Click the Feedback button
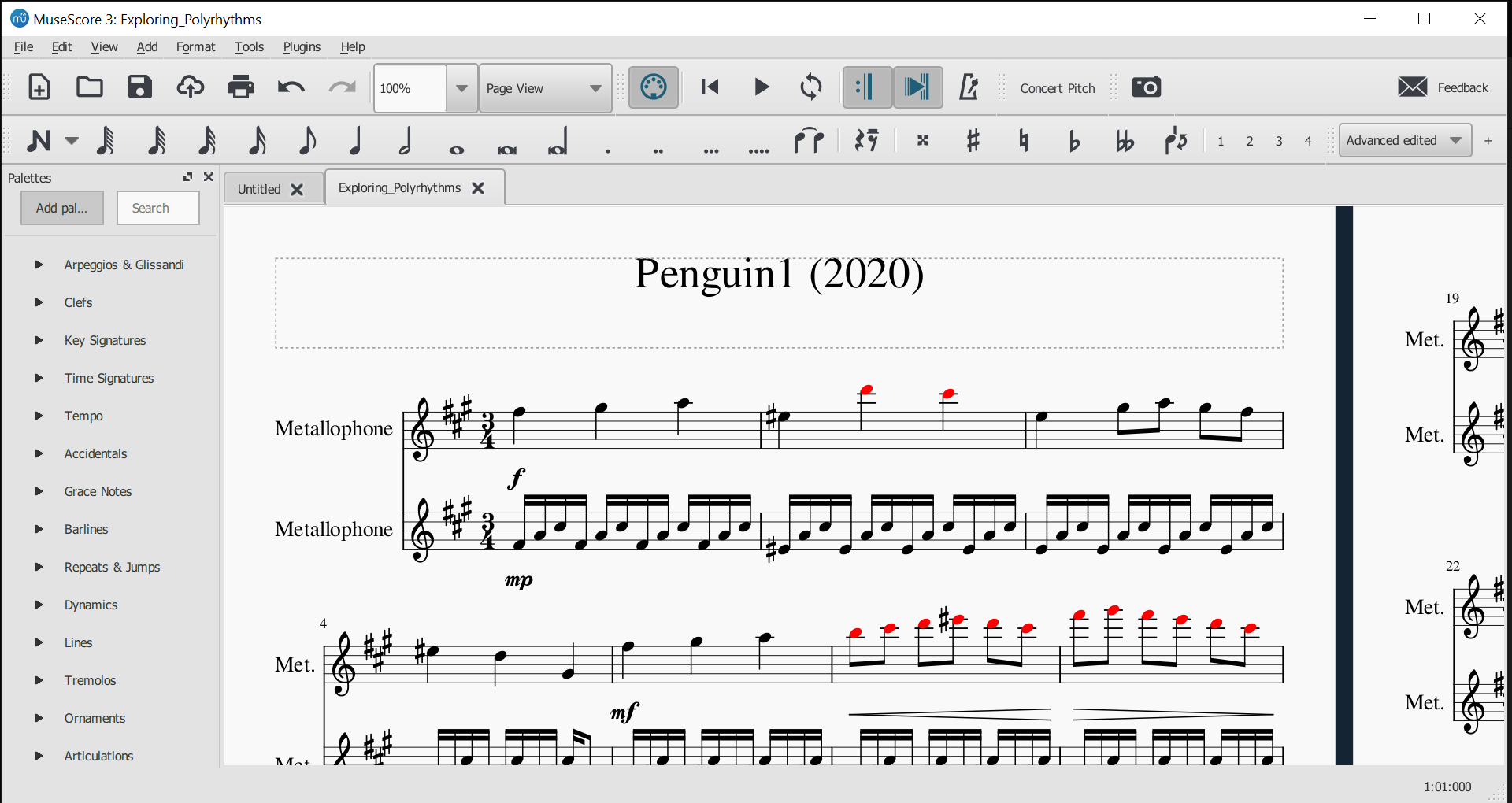The width and height of the screenshot is (1512, 803). coord(1443,87)
